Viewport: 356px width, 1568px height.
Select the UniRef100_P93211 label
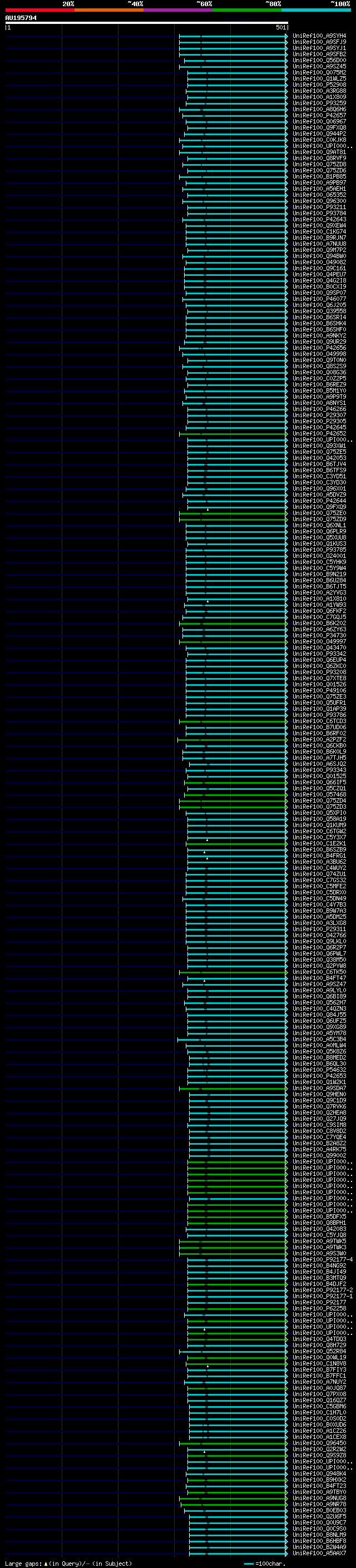coord(319,207)
